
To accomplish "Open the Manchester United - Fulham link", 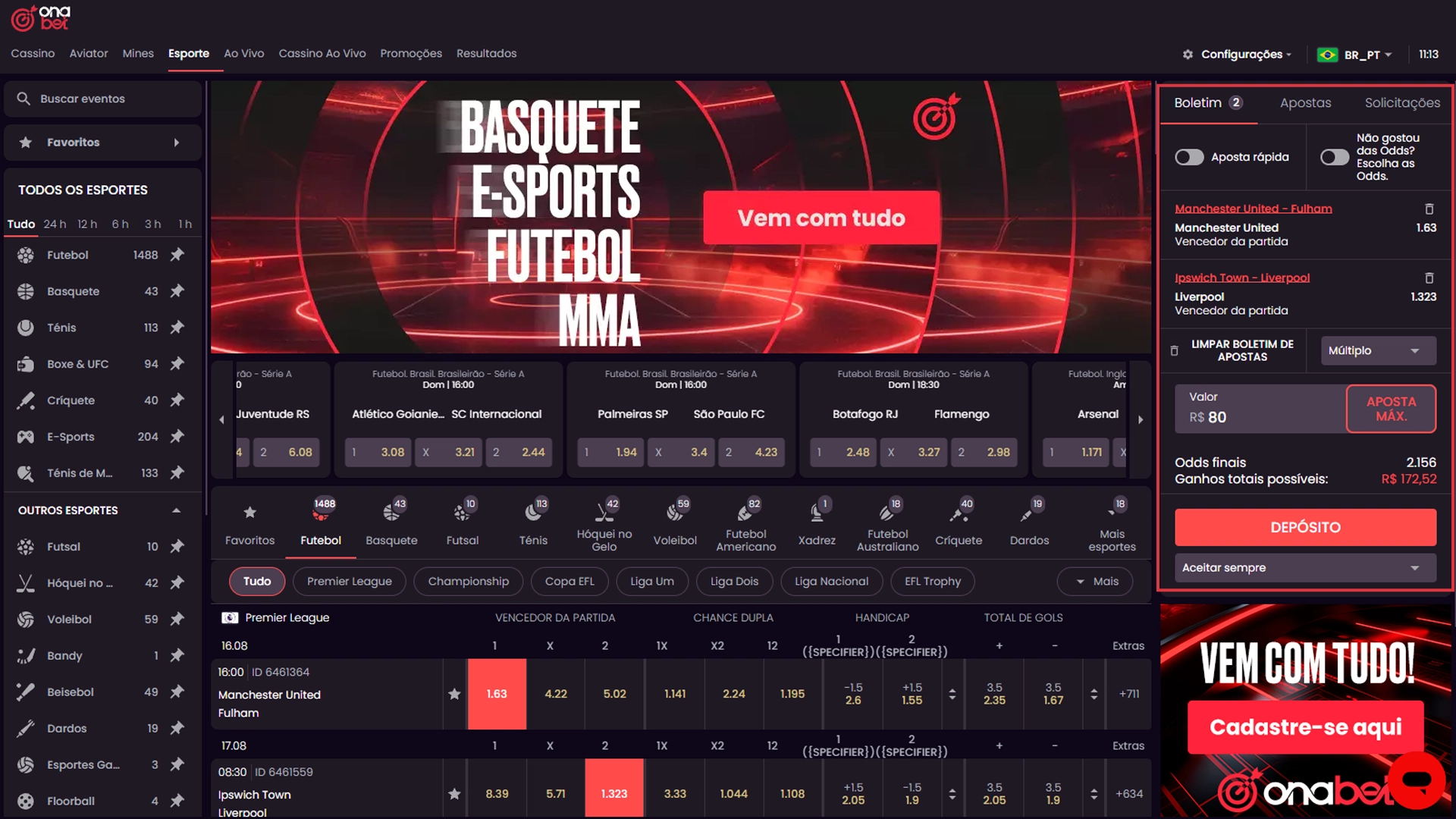I will click(1253, 209).
